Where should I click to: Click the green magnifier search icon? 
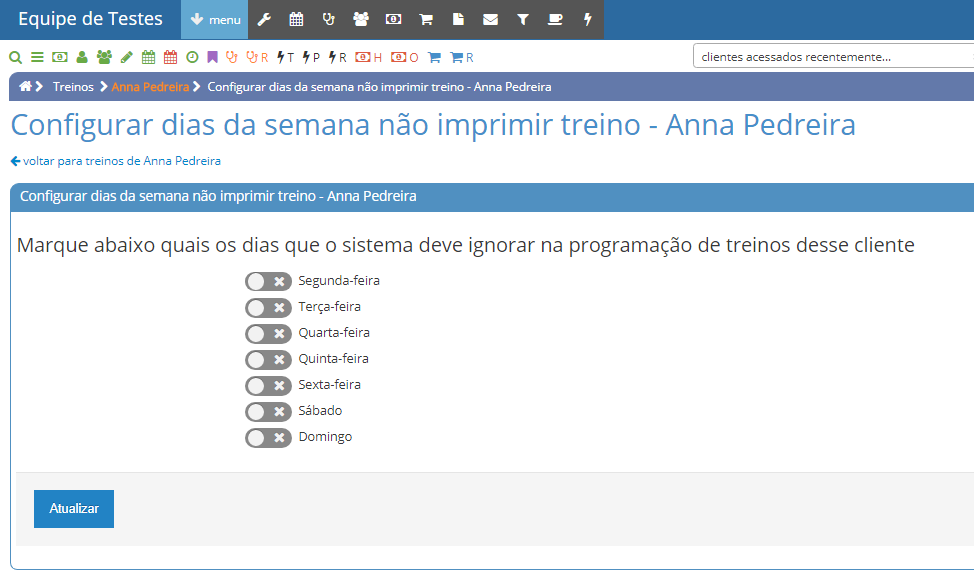[x=16, y=57]
